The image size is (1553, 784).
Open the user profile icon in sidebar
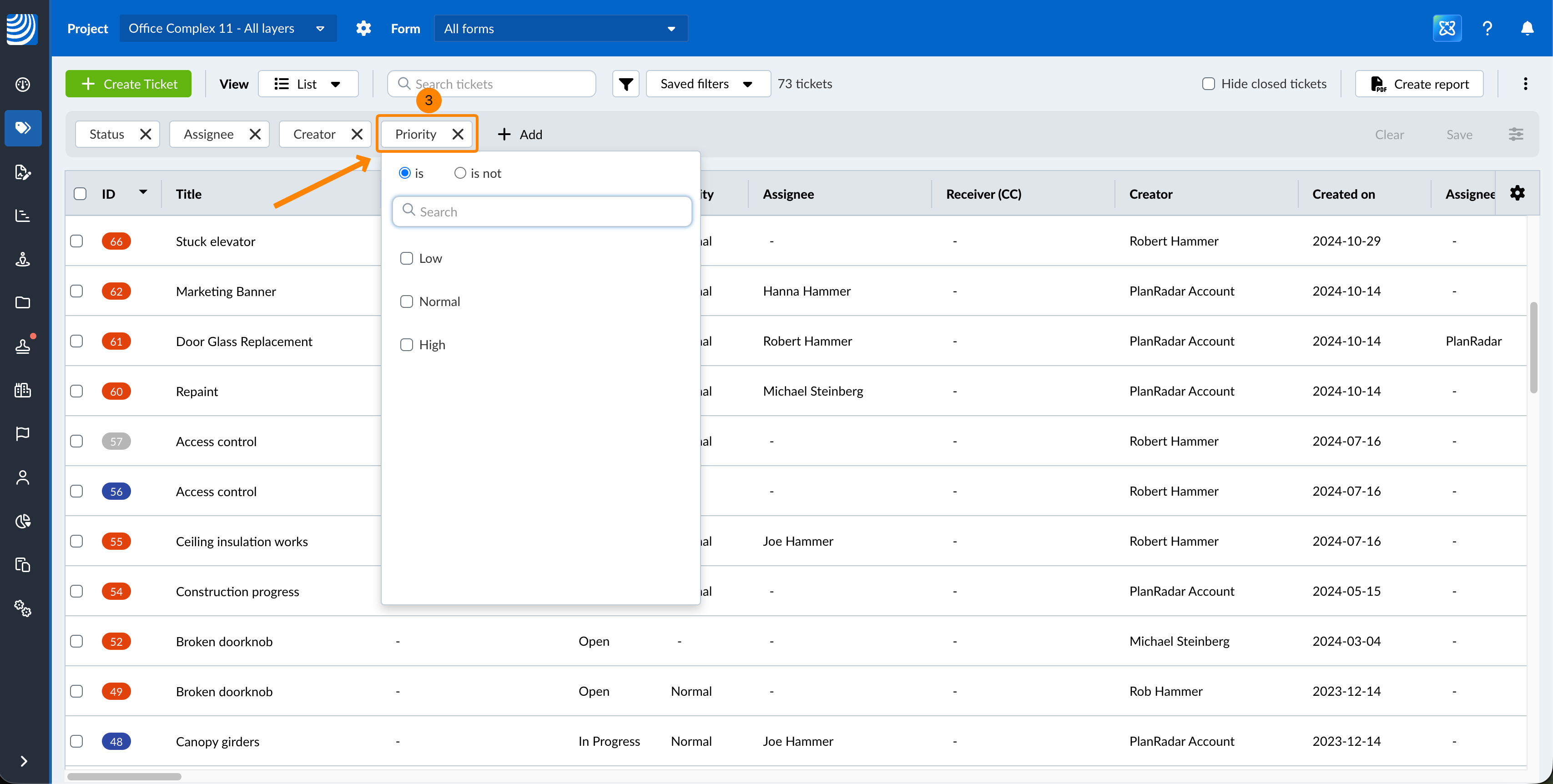coord(23,477)
